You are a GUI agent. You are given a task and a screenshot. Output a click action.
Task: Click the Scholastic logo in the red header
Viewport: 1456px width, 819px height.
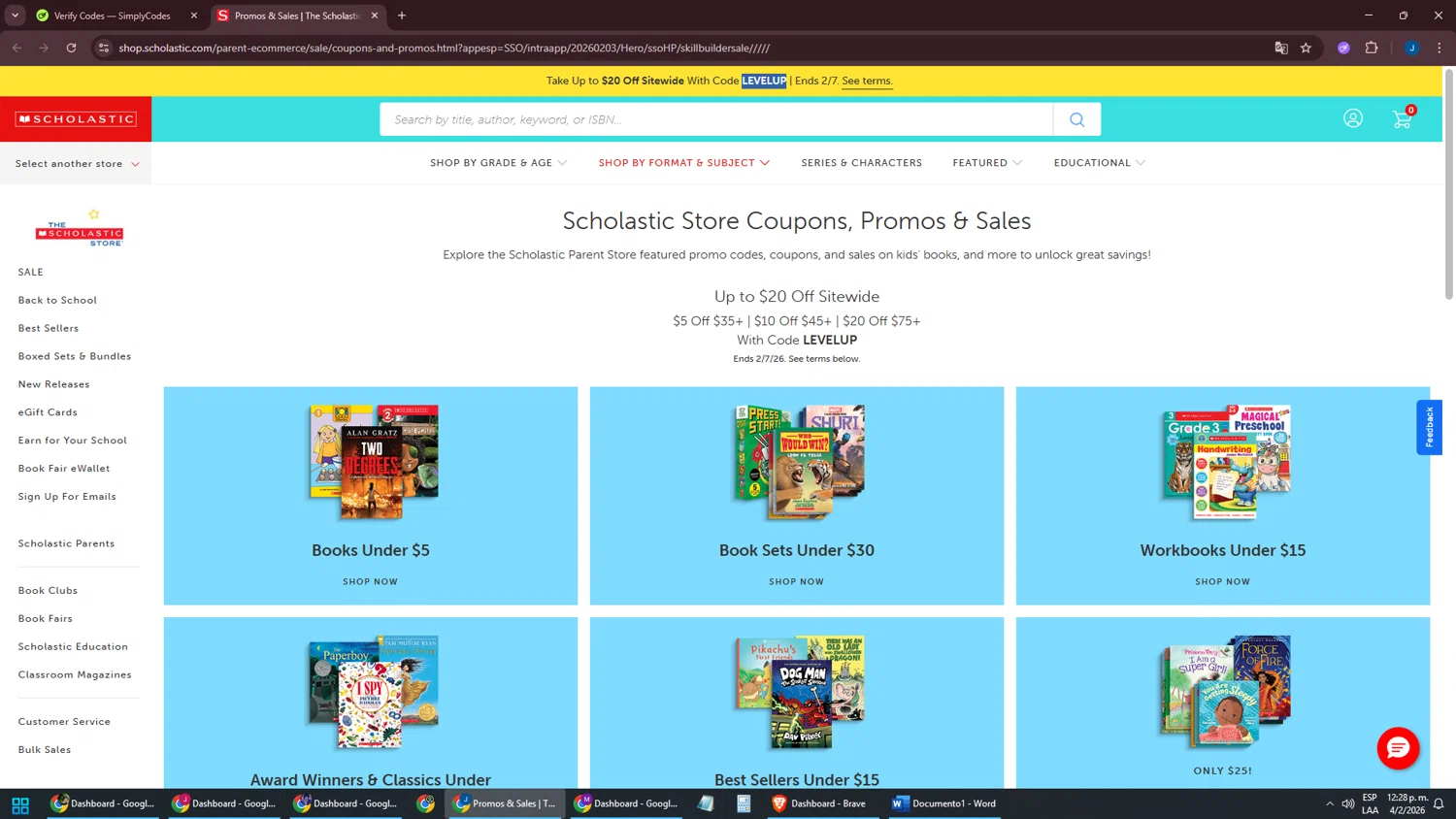tap(76, 119)
